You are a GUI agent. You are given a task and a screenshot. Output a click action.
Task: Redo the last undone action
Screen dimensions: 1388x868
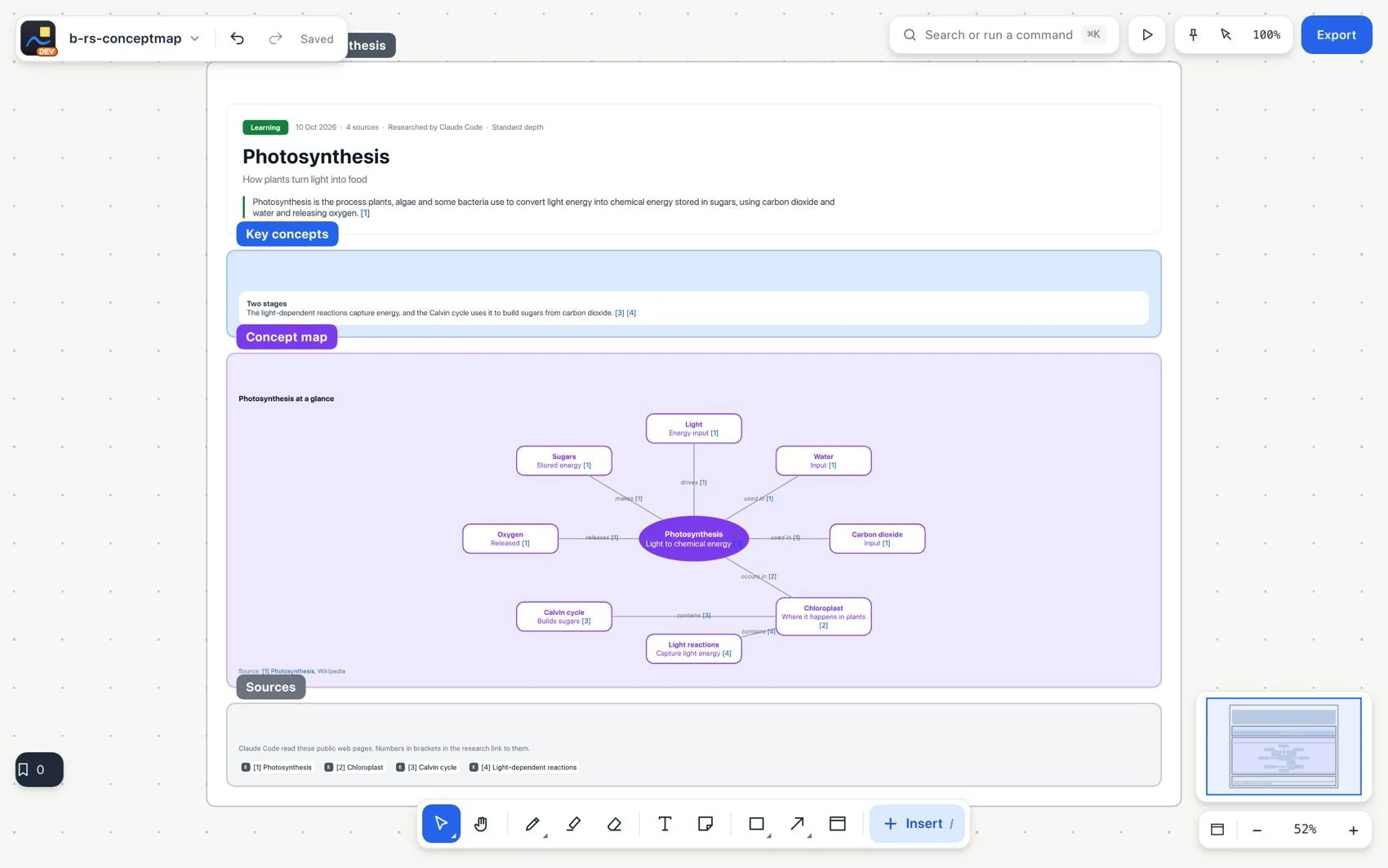point(275,38)
